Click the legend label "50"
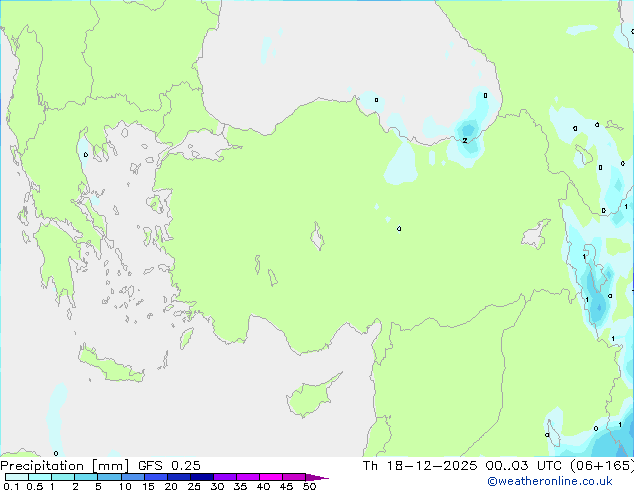The image size is (634, 490). [309, 486]
